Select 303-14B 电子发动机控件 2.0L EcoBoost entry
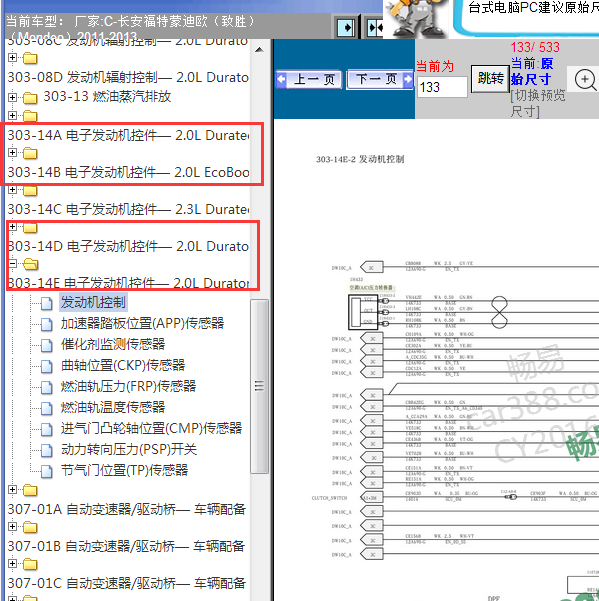The height and width of the screenshot is (601, 599). [x=128, y=172]
